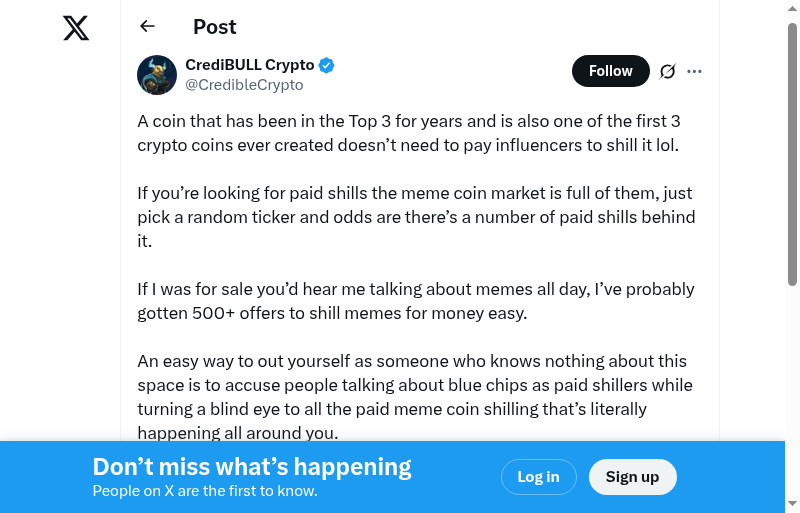Click the X logo
This screenshot has height=513, width=800.
76,28
